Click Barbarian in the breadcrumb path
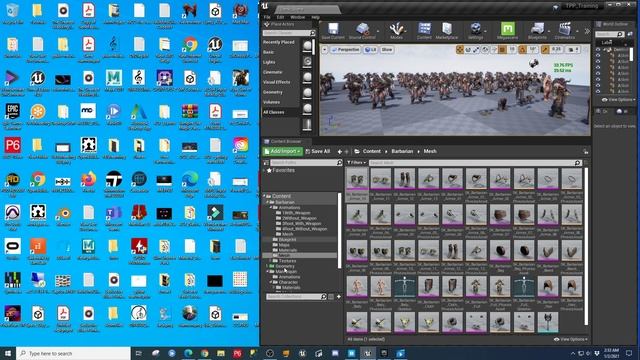 (x=402, y=151)
